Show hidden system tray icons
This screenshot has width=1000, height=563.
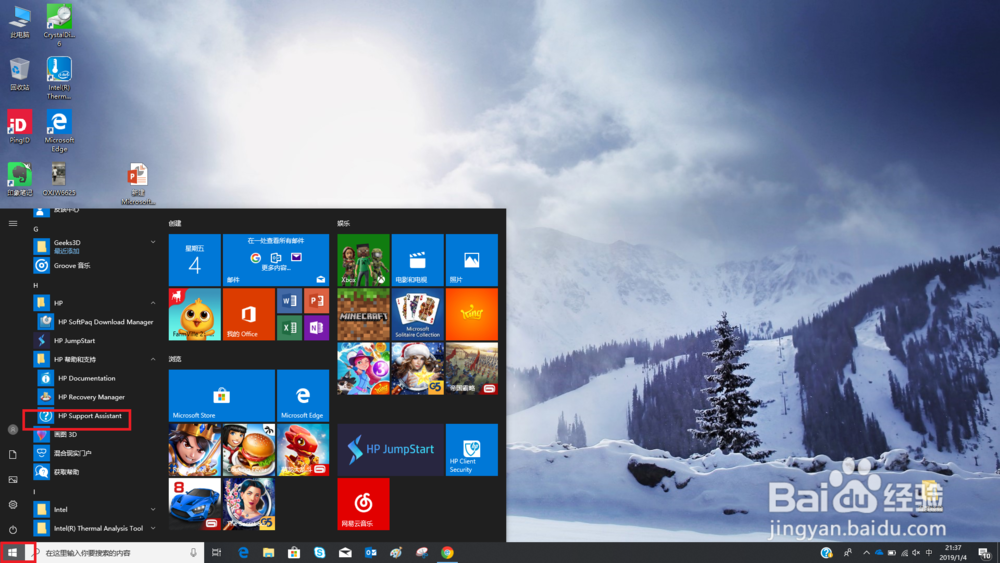point(866,553)
